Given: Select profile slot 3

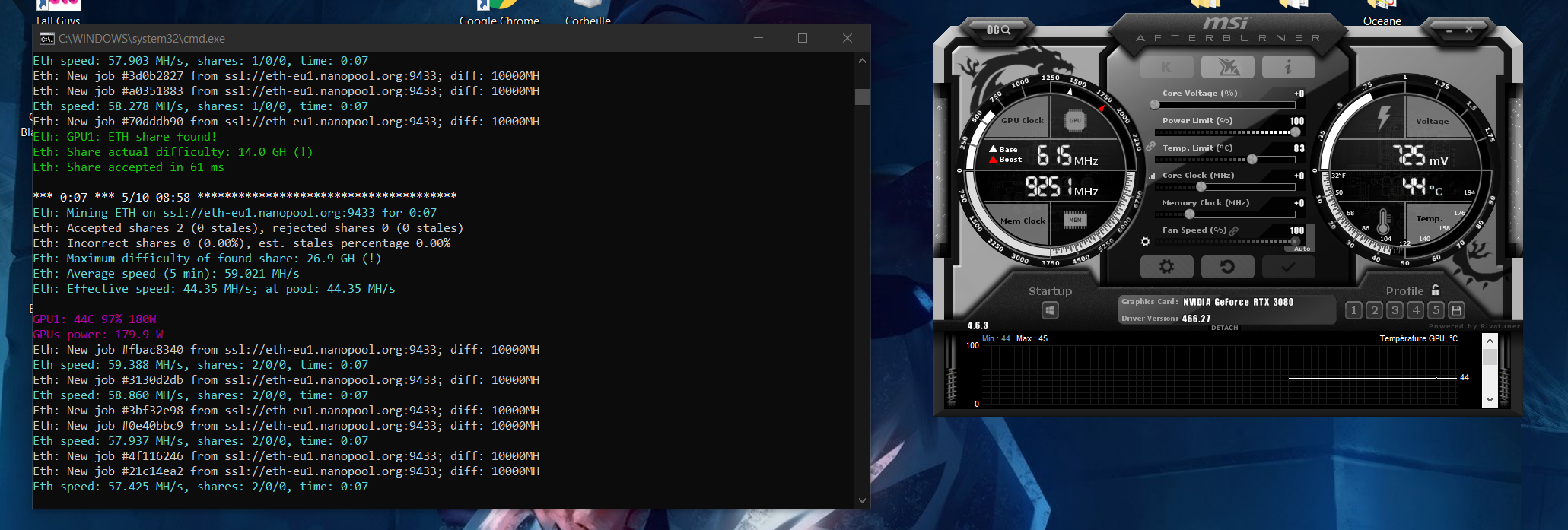Looking at the screenshot, I should pos(1395,310).
